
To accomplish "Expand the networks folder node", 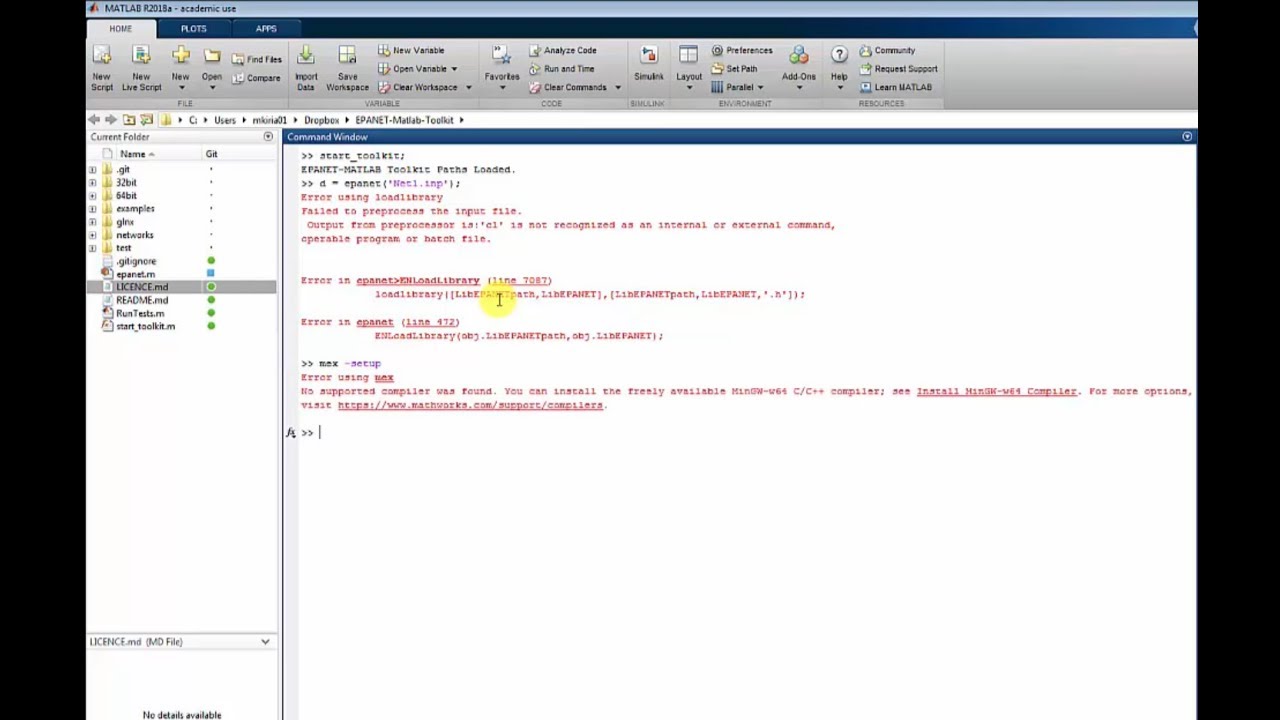I will pyautogui.click(x=93, y=235).
